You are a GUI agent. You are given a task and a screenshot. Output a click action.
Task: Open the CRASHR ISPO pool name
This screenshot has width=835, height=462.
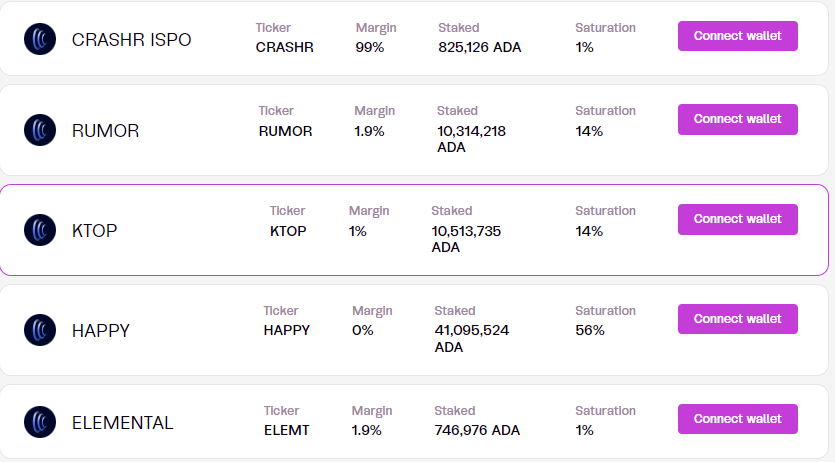click(131, 40)
